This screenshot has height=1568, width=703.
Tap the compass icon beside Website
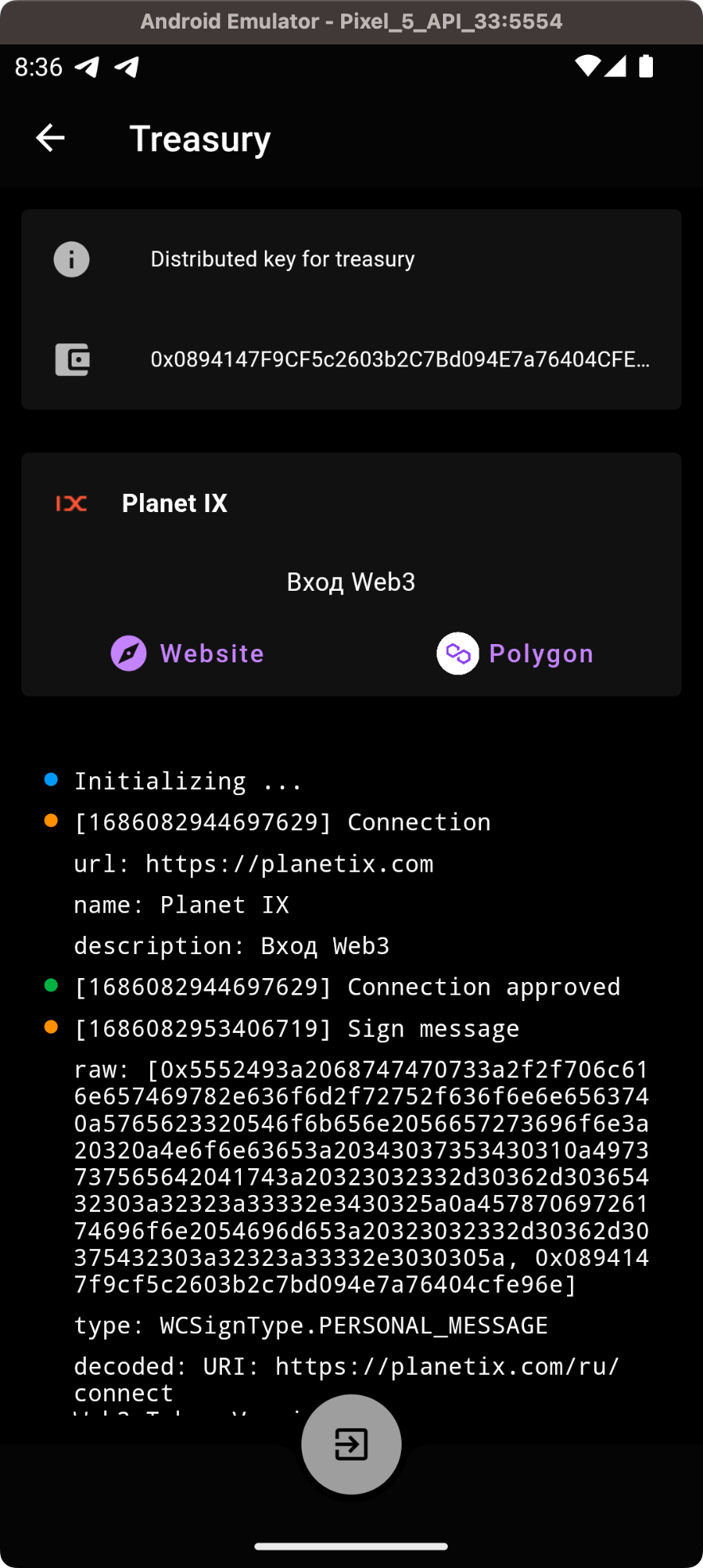tap(128, 654)
